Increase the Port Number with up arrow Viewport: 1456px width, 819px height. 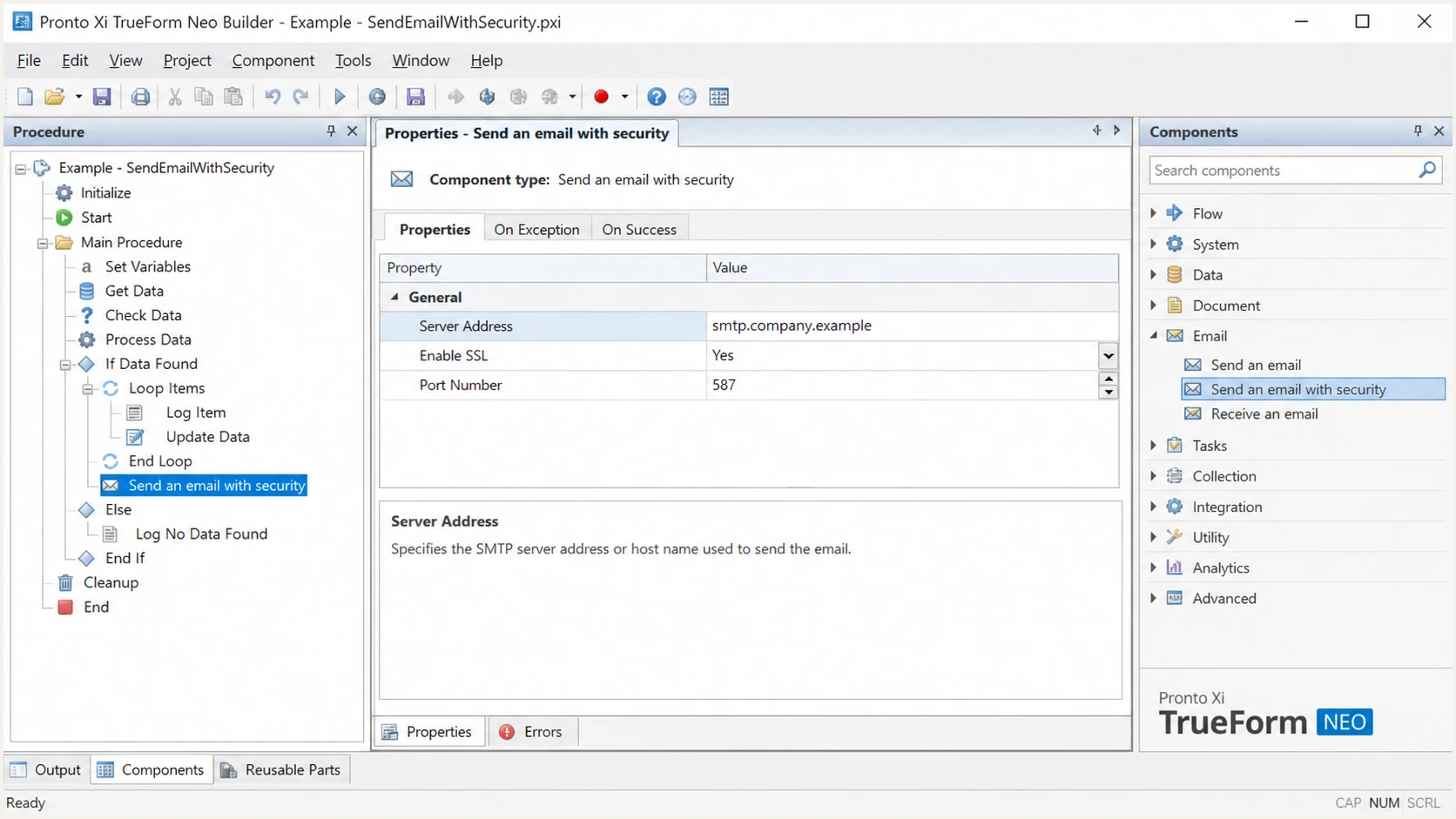1108,379
